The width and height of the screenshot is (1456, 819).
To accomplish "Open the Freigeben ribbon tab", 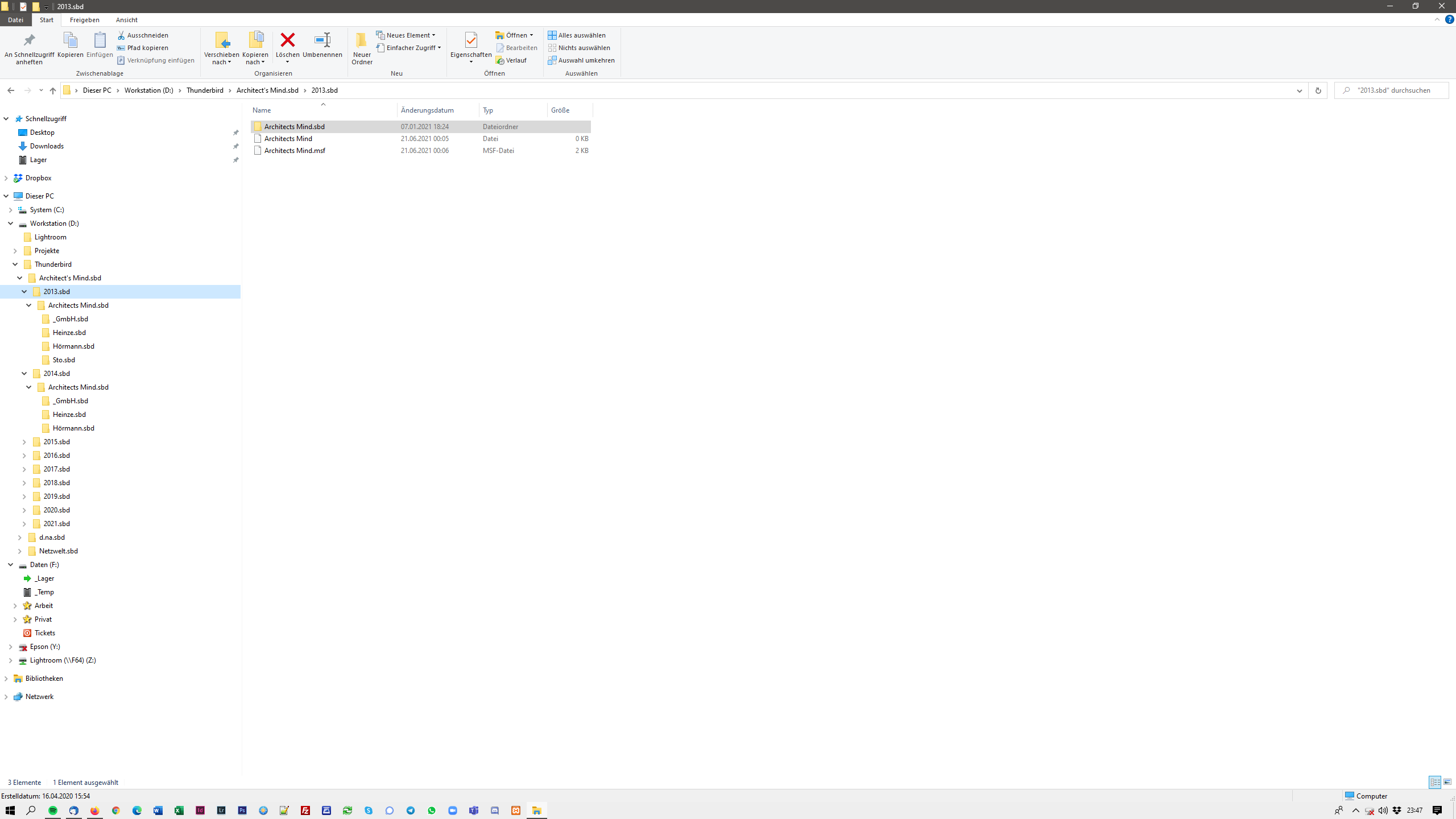I will pos(84,20).
